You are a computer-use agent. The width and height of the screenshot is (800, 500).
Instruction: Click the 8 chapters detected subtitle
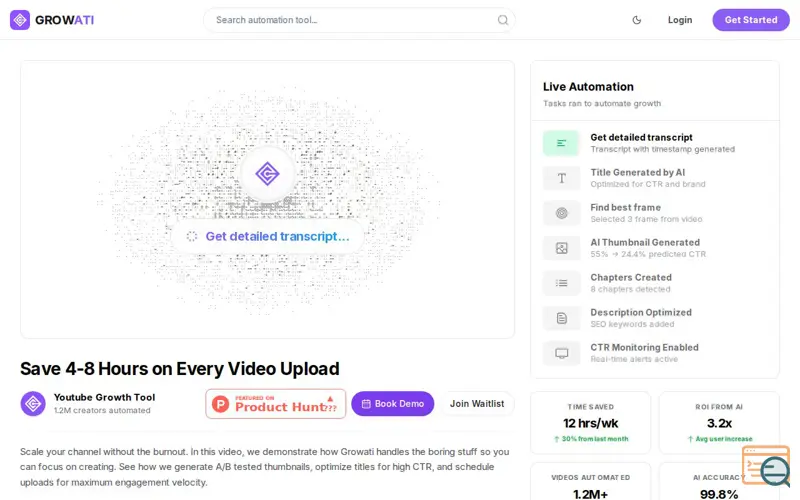(630, 289)
